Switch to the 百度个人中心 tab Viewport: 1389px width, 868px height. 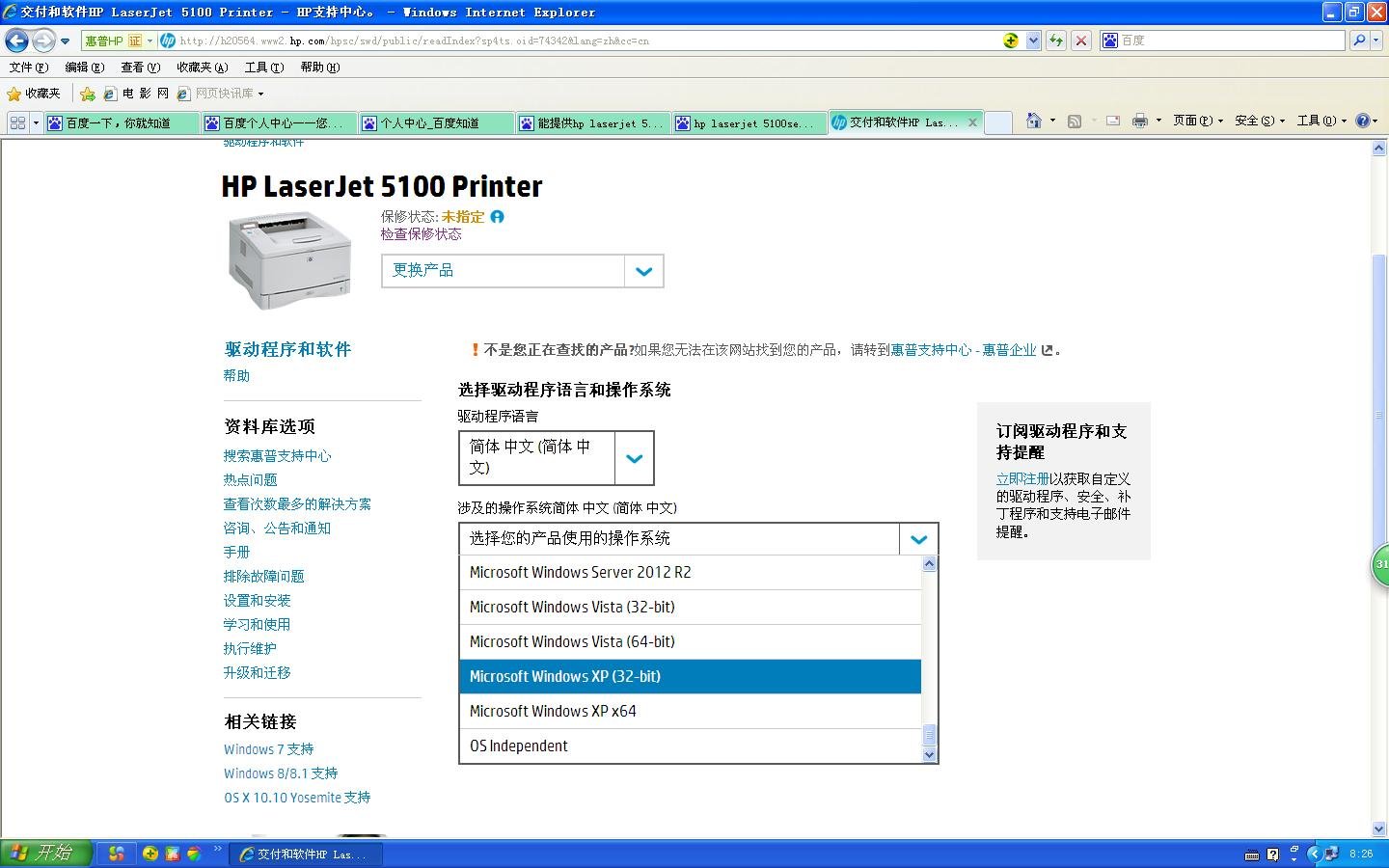280,122
